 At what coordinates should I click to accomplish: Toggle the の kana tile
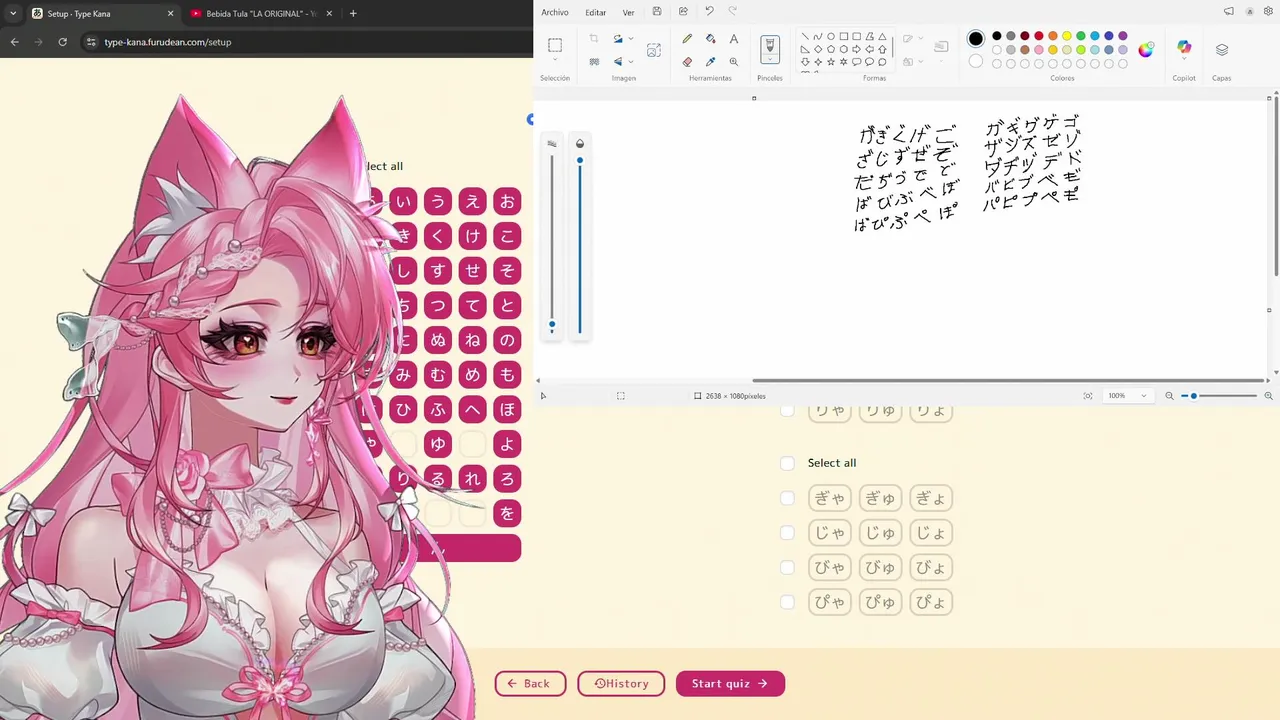click(x=507, y=340)
